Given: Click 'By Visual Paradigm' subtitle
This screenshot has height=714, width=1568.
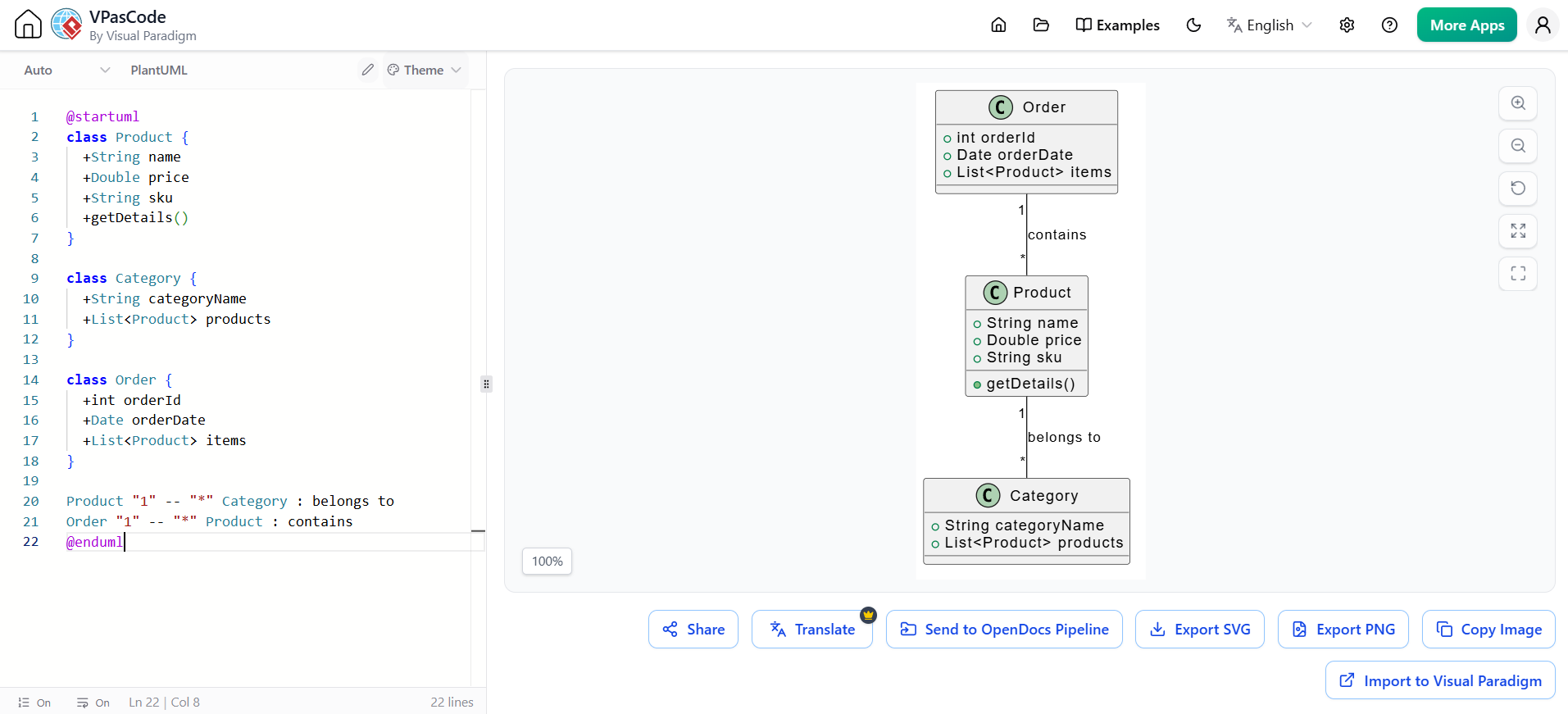Looking at the screenshot, I should click(x=143, y=36).
